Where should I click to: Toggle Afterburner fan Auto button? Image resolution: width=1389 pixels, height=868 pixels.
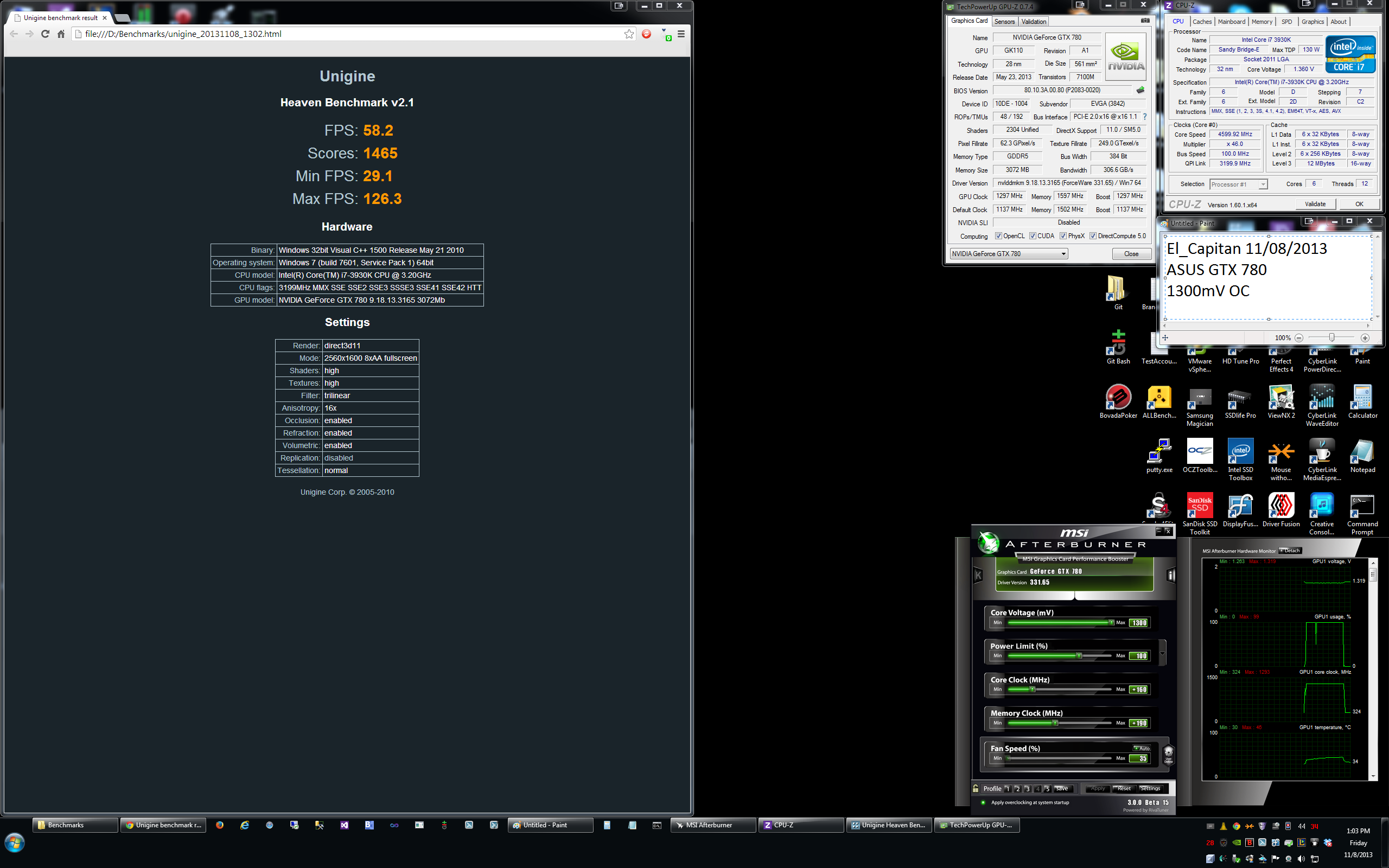click(x=1142, y=748)
